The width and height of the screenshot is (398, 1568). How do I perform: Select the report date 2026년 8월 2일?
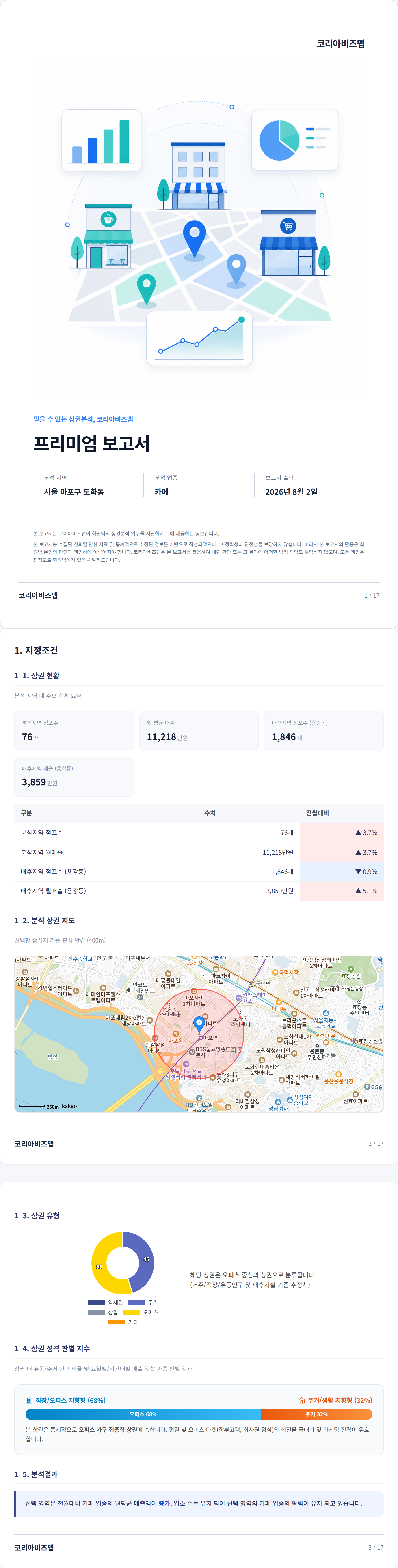[291, 492]
